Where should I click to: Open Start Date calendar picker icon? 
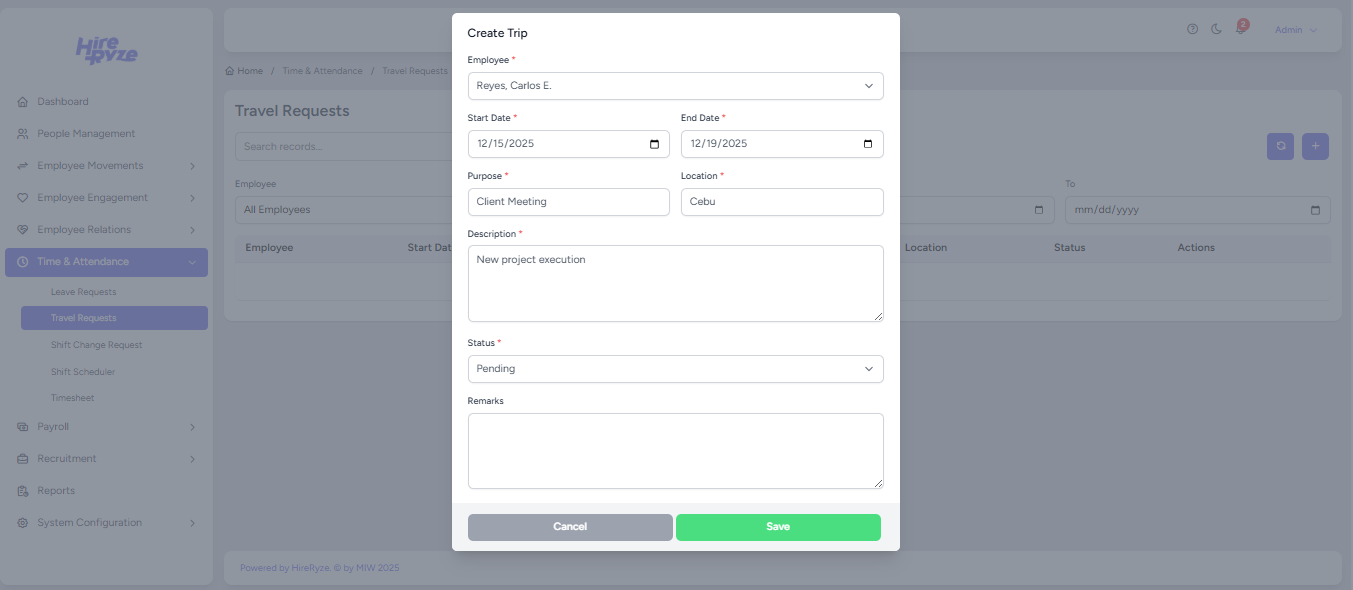click(x=655, y=144)
